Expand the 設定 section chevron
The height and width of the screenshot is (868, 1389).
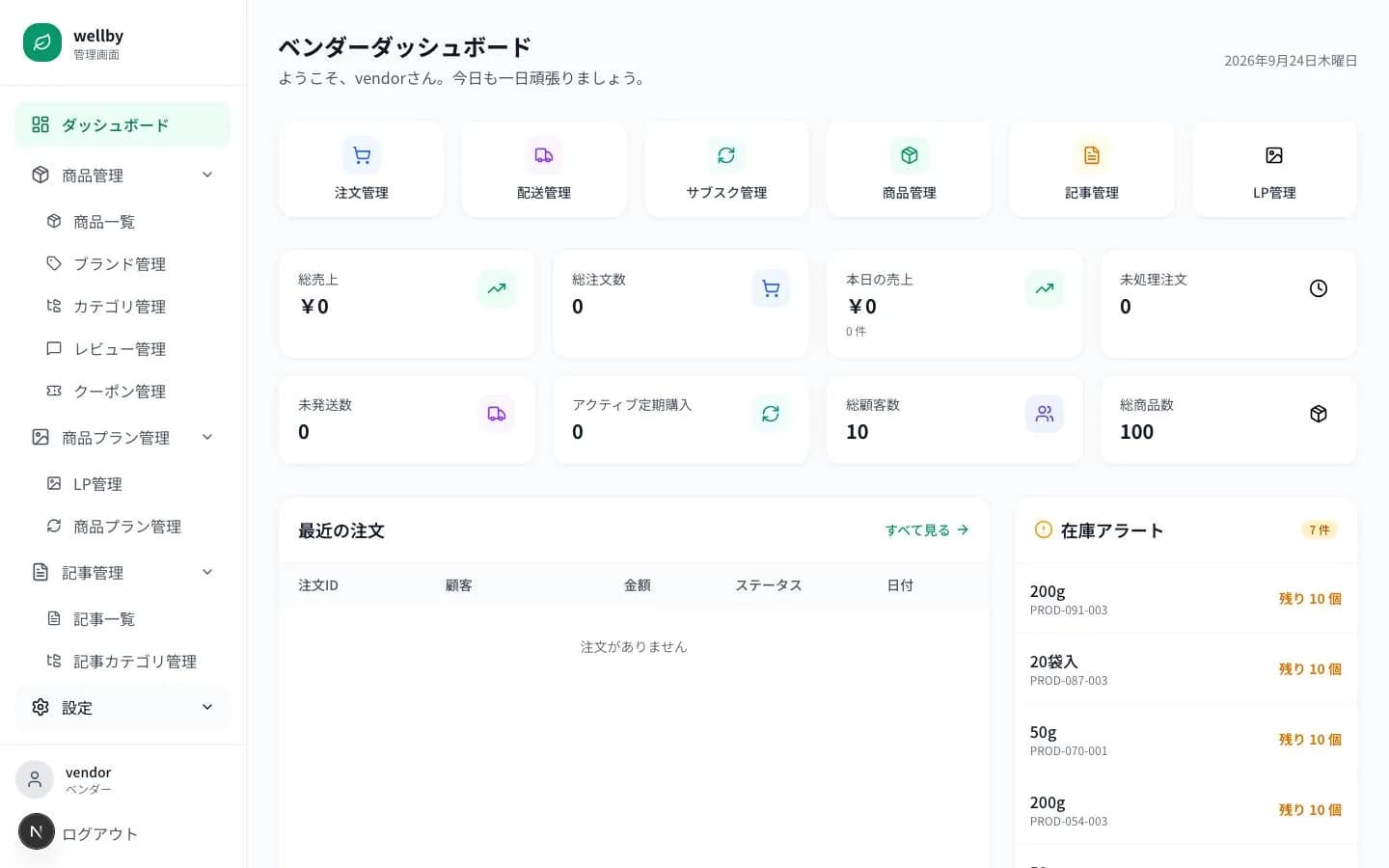(x=207, y=707)
